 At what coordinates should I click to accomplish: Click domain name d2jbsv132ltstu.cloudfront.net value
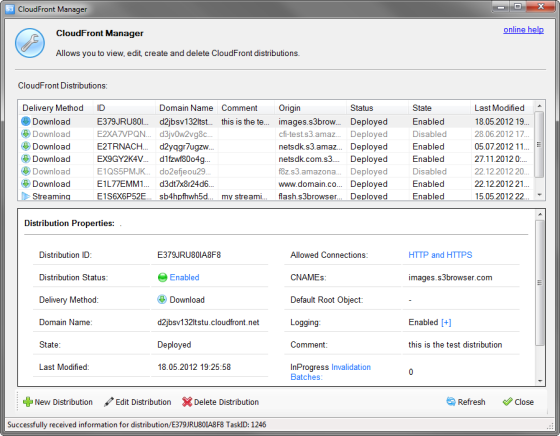208,322
